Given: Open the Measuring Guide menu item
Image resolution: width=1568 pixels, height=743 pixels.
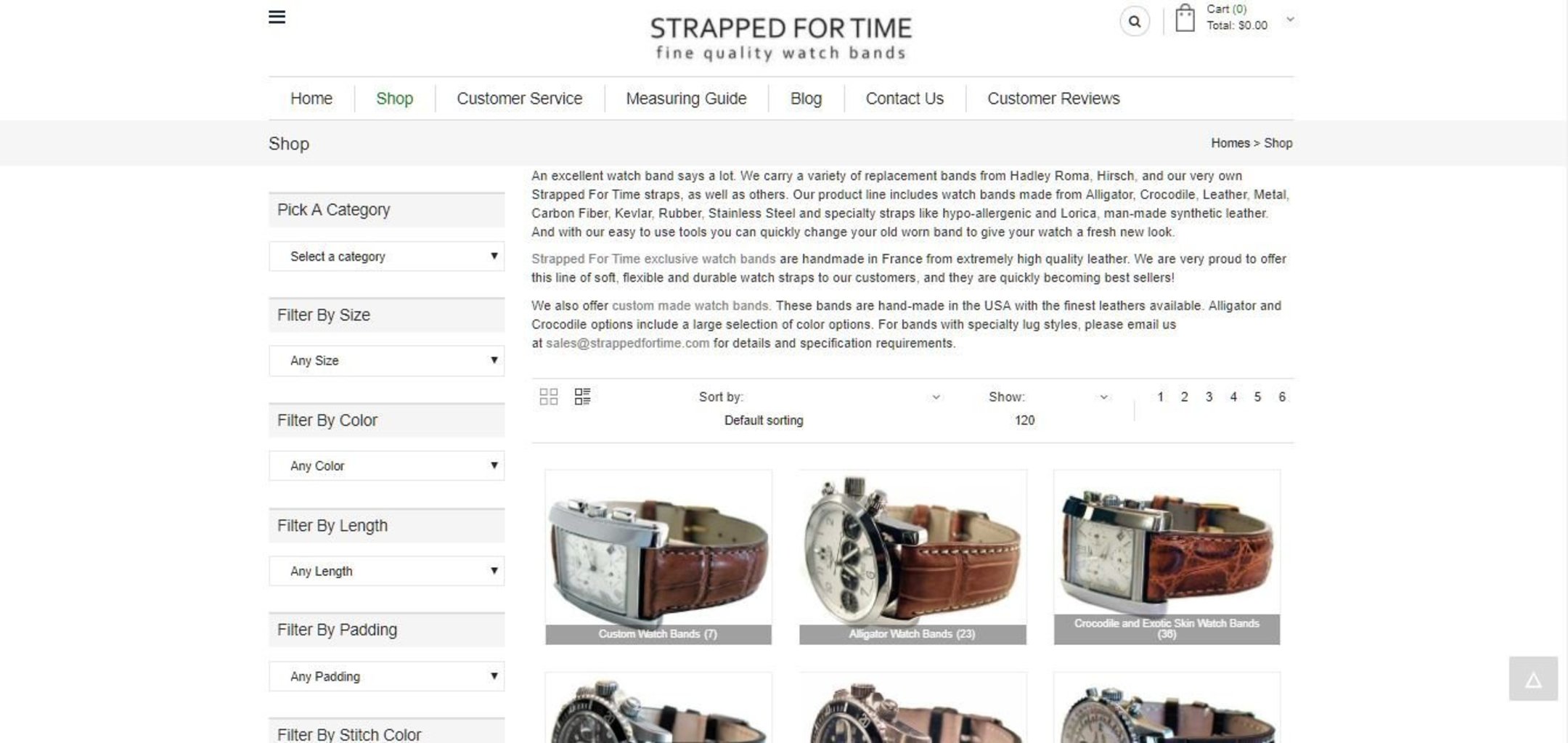Looking at the screenshot, I should coord(686,99).
